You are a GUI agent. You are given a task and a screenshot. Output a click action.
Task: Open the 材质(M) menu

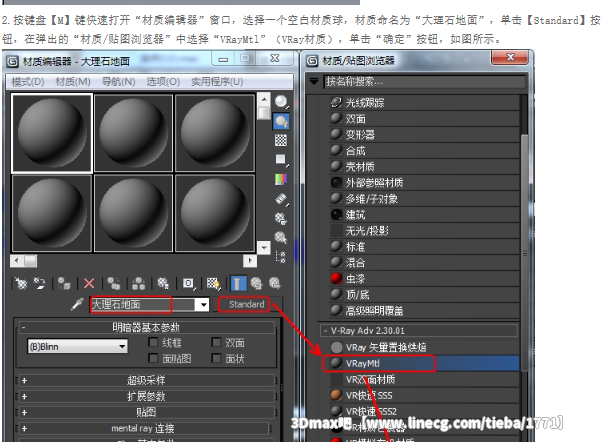pos(73,82)
